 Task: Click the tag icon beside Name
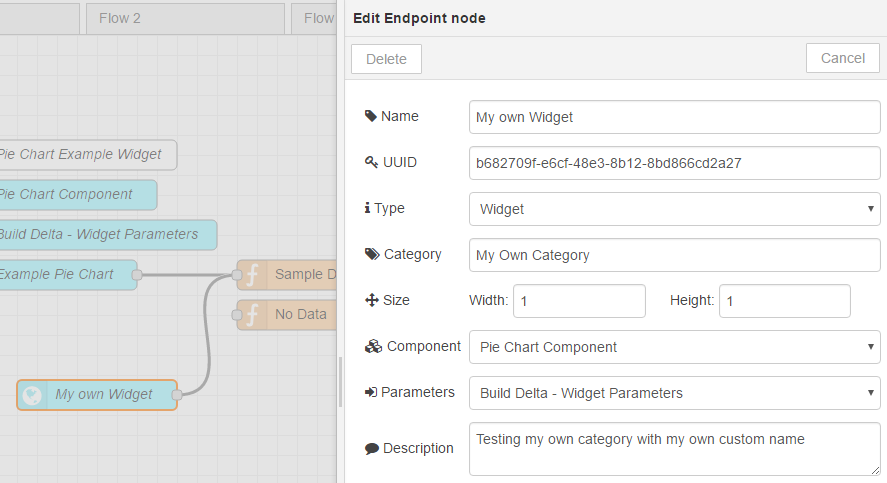[371, 116]
